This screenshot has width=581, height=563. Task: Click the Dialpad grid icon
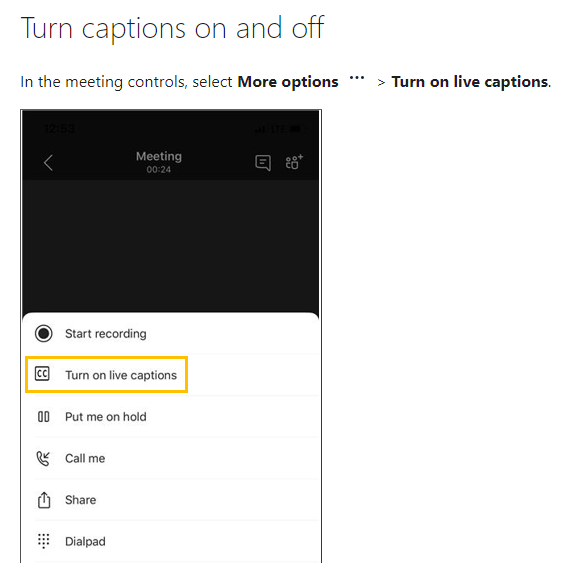[44, 541]
